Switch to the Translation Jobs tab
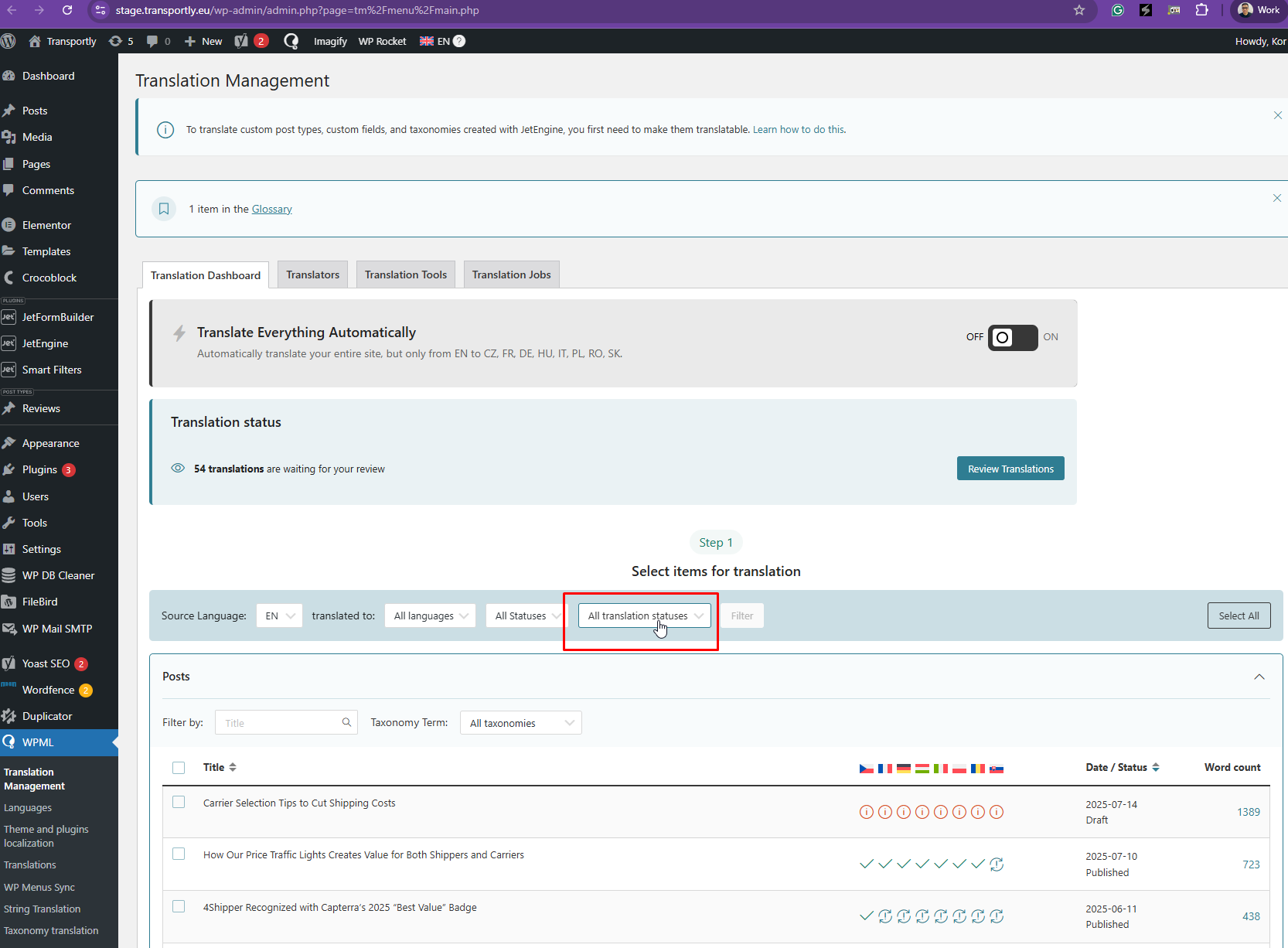This screenshot has height=948, width=1288. click(511, 275)
